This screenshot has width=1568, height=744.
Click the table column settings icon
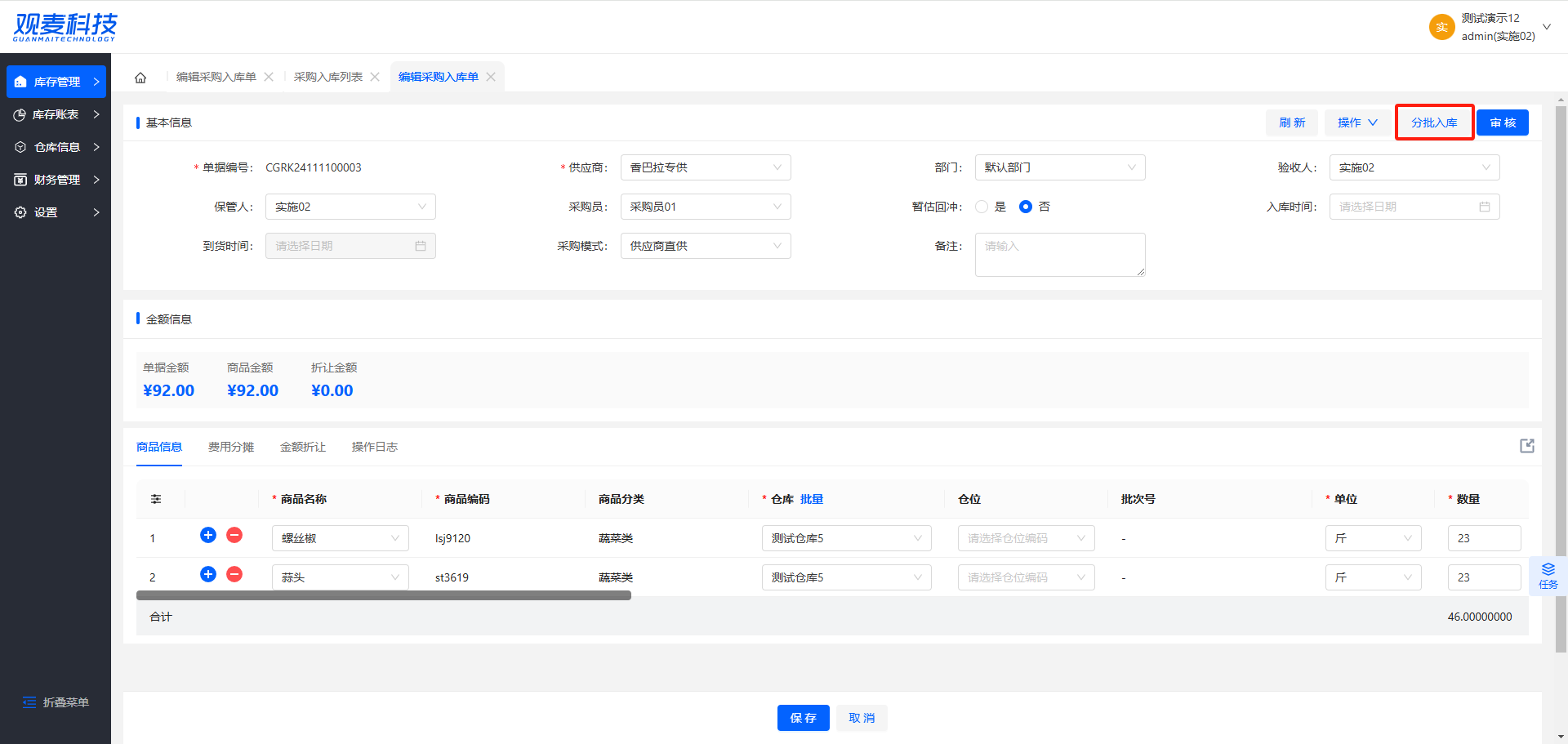click(156, 499)
